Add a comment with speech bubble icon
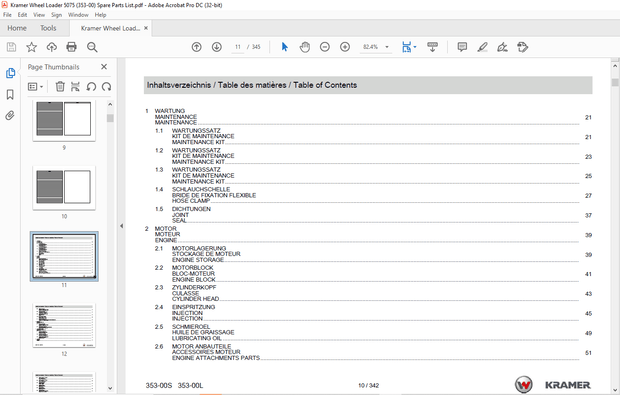 pyautogui.click(x=462, y=47)
